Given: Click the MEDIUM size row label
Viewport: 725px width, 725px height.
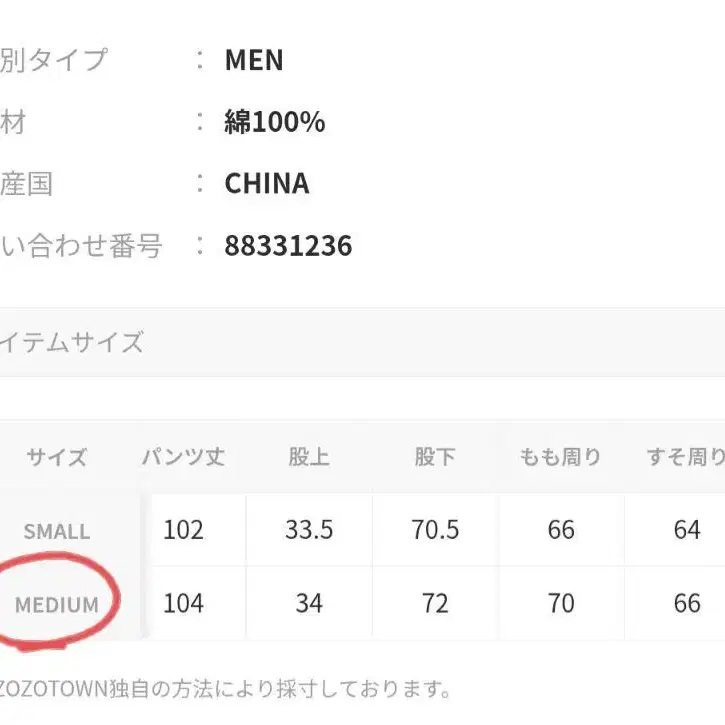Looking at the screenshot, I should (x=57, y=604).
